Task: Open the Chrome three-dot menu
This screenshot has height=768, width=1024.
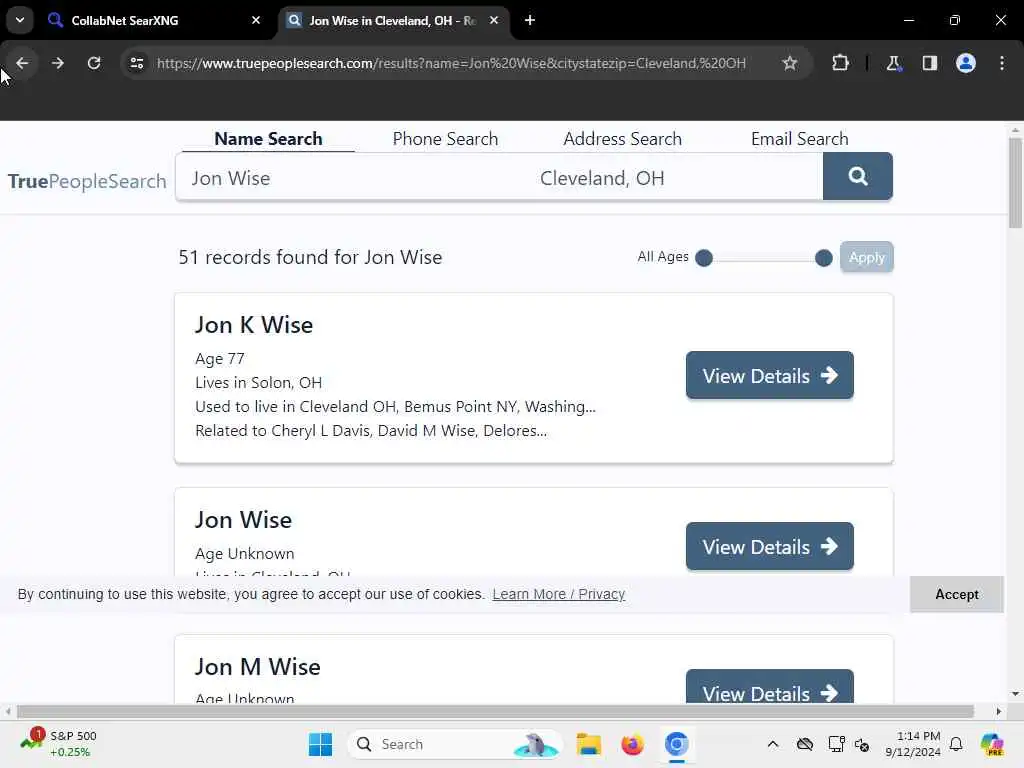Action: point(1002,63)
